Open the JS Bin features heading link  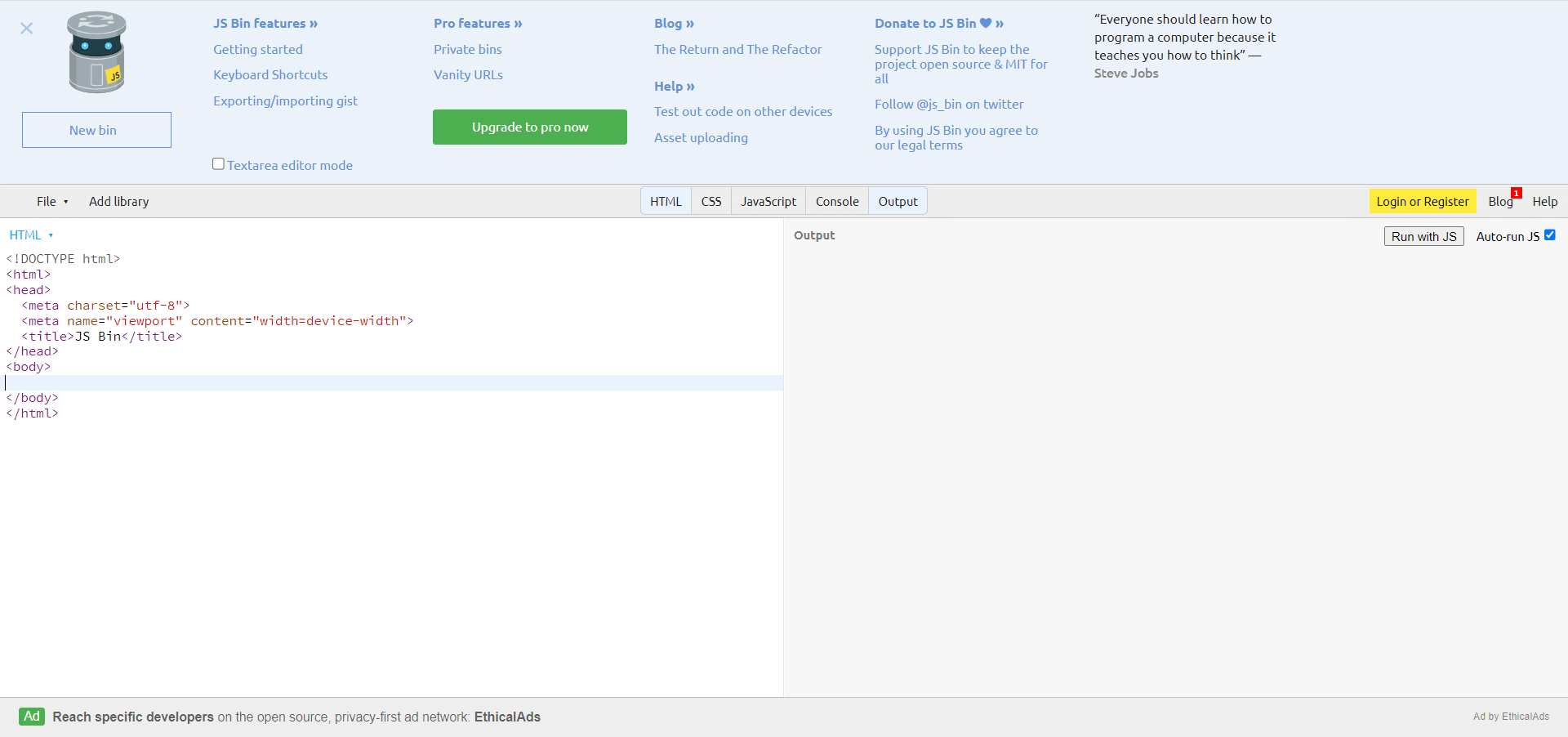coord(265,24)
